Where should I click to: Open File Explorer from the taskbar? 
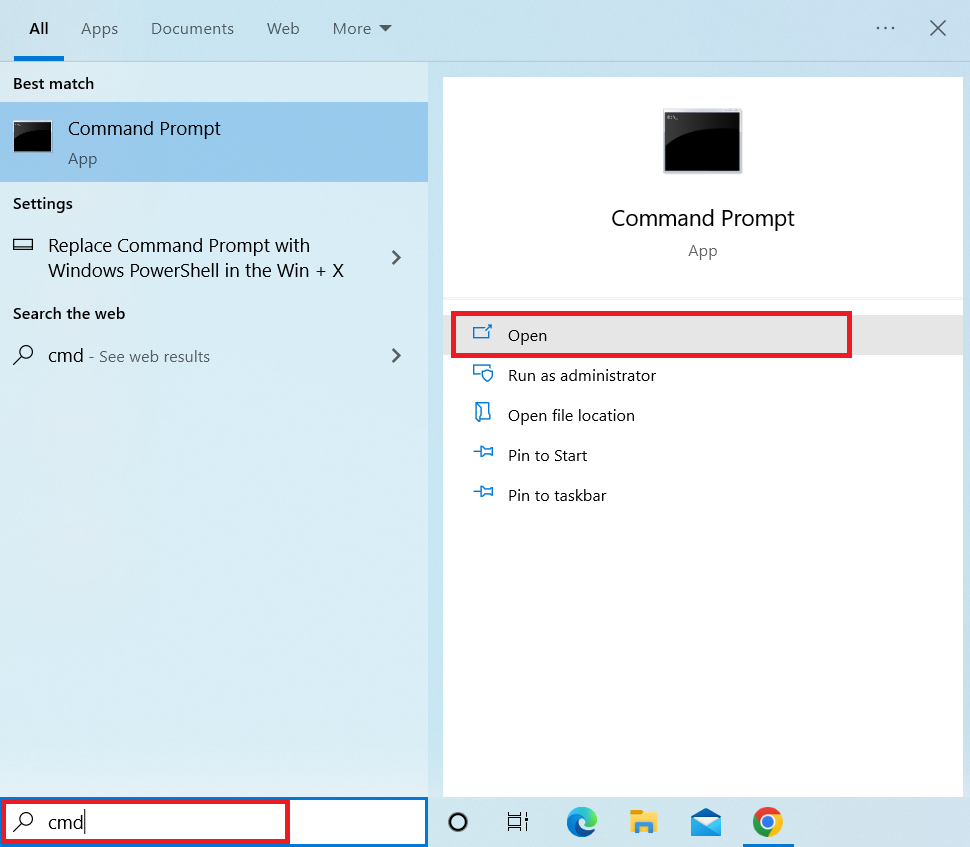(643, 822)
